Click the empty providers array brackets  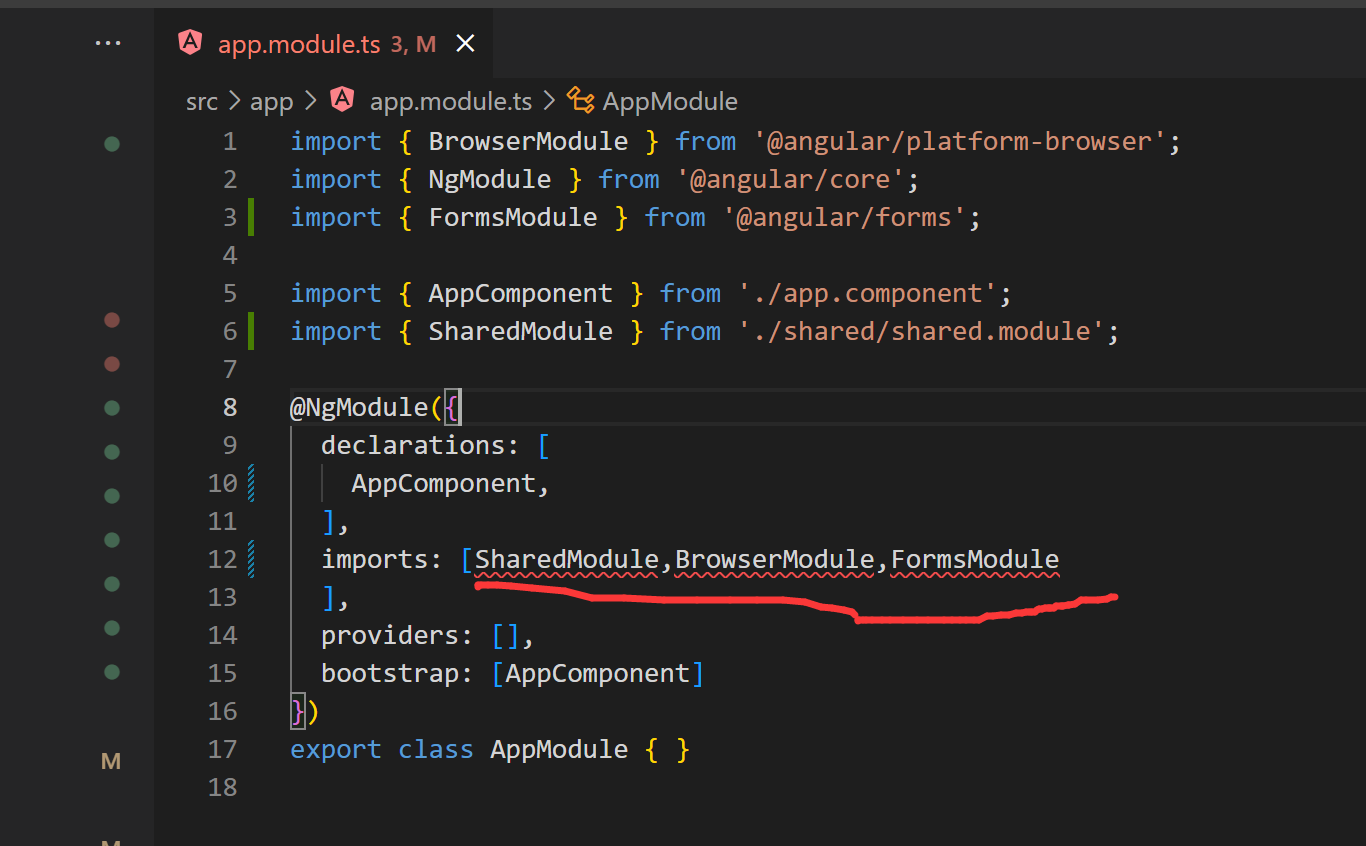click(505, 636)
